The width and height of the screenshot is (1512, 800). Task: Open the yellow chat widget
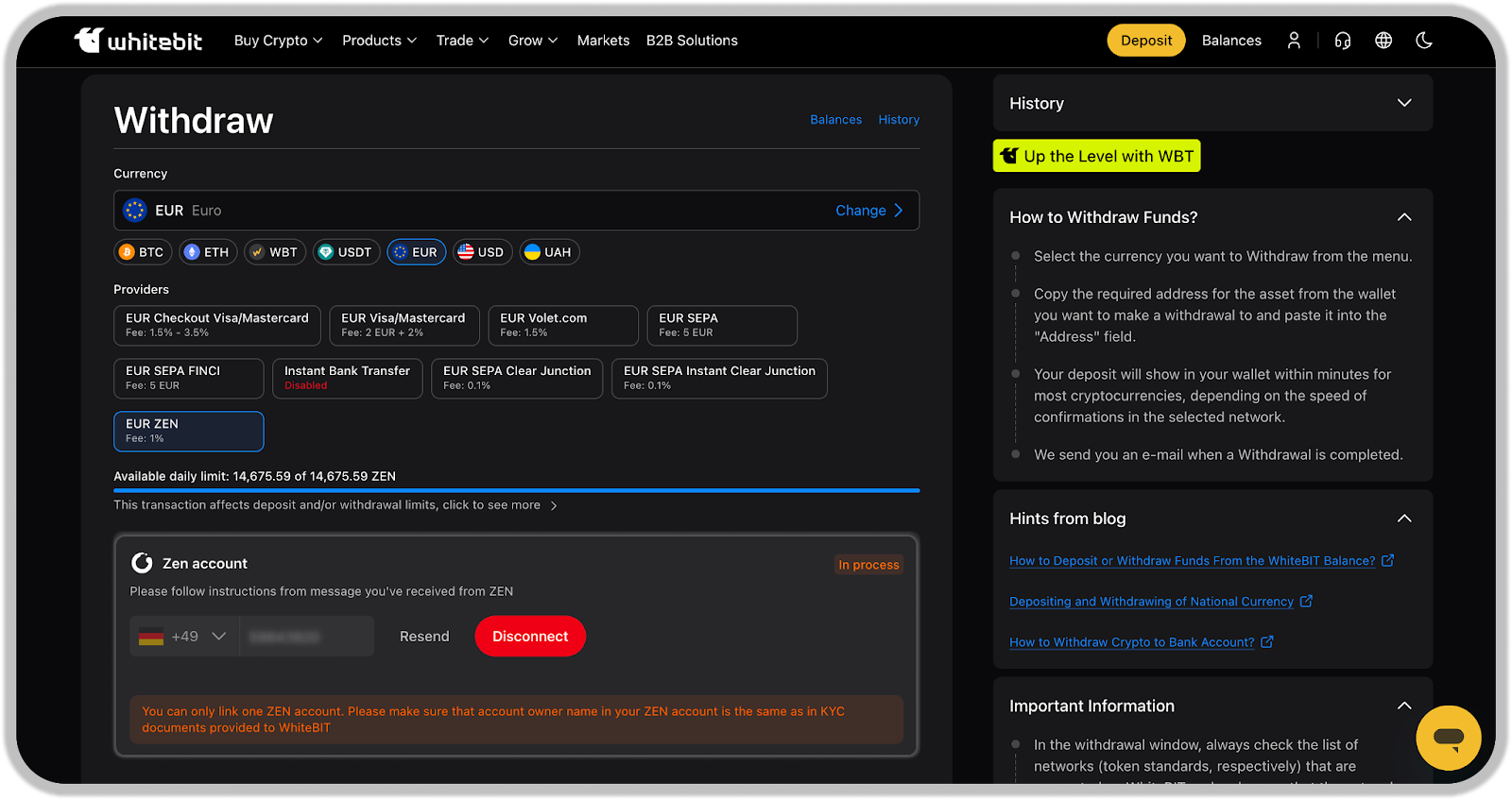point(1448,738)
